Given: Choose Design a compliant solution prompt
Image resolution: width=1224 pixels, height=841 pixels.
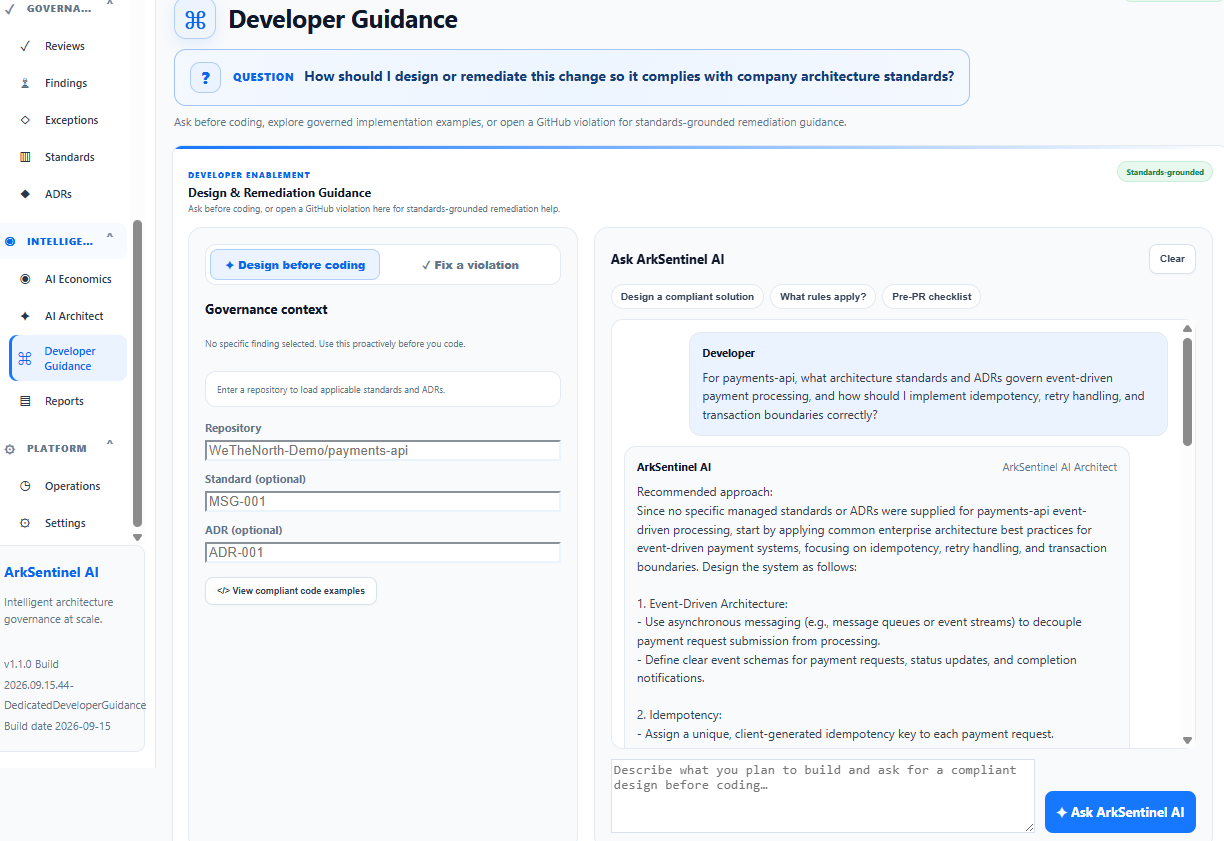Looking at the screenshot, I should 687,297.
